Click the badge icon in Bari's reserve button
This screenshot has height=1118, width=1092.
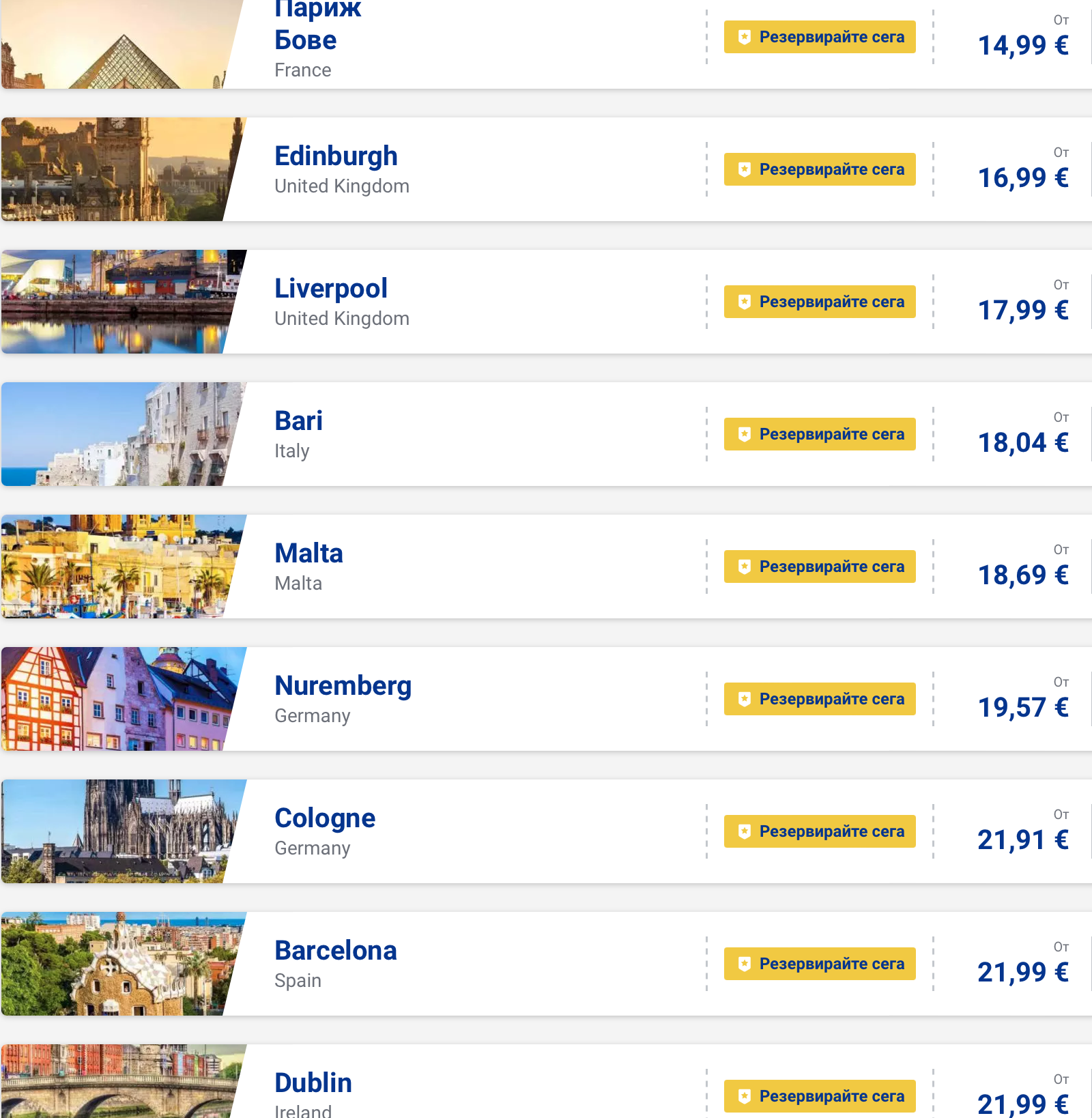coord(745,434)
